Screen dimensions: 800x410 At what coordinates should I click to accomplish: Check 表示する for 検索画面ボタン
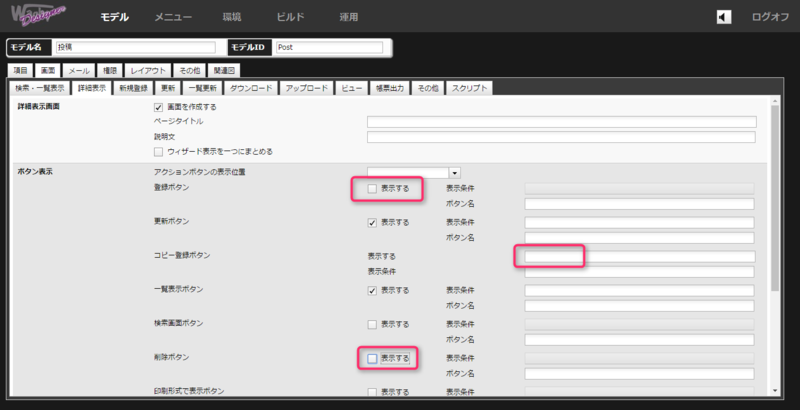click(x=372, y=325)
